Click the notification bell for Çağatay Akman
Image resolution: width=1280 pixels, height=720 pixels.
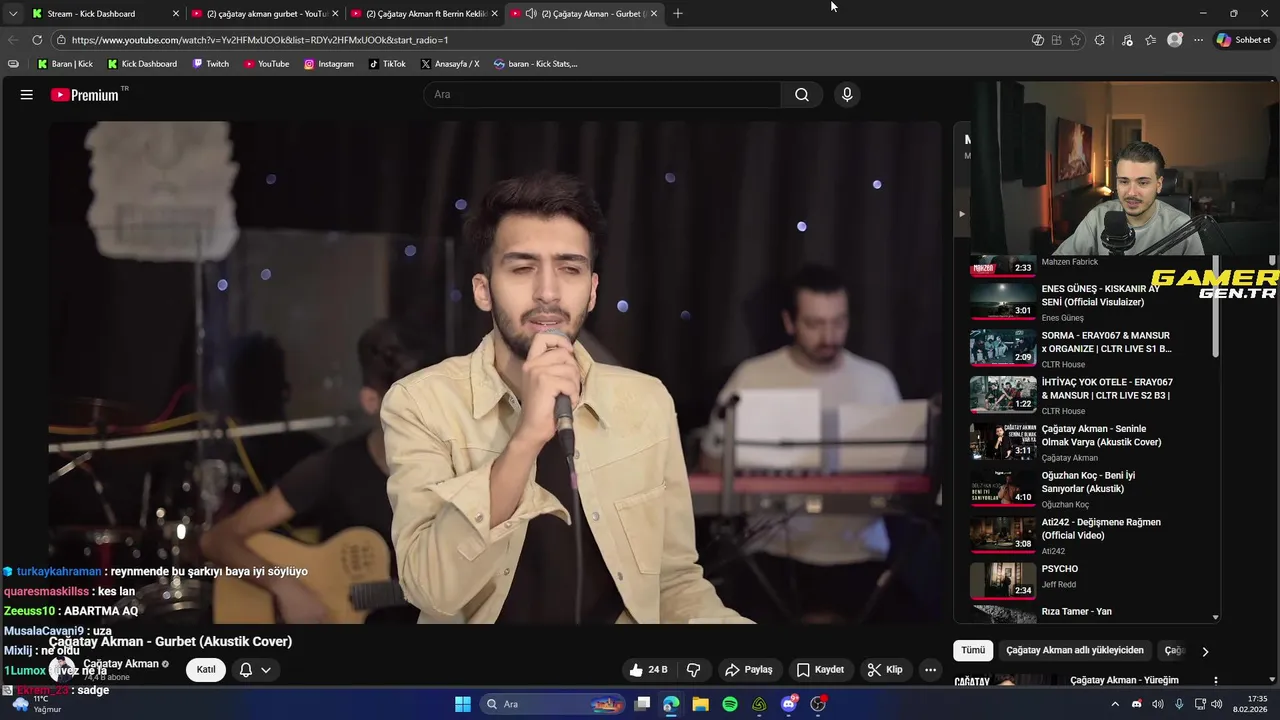pos(246,670)
